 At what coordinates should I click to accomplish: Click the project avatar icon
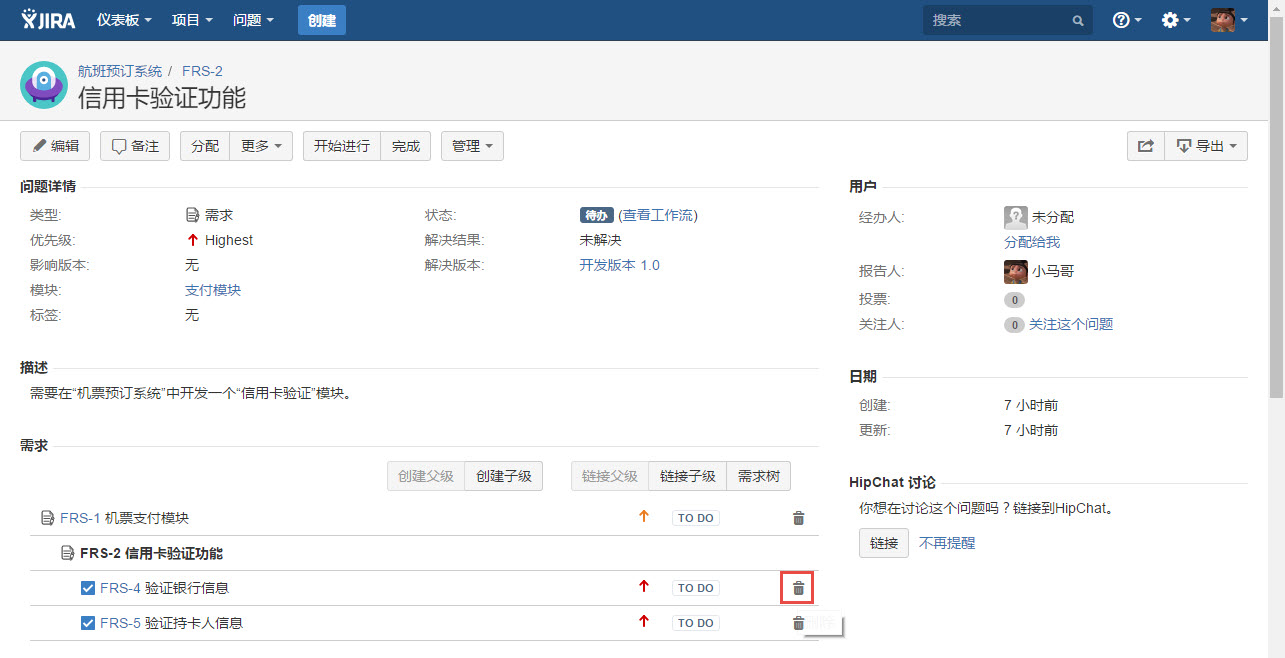coord(44,85)
